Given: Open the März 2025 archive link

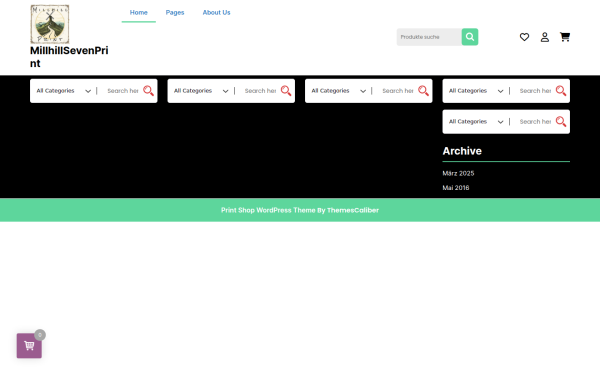Looking at the screenshot, I should [458, 173].
